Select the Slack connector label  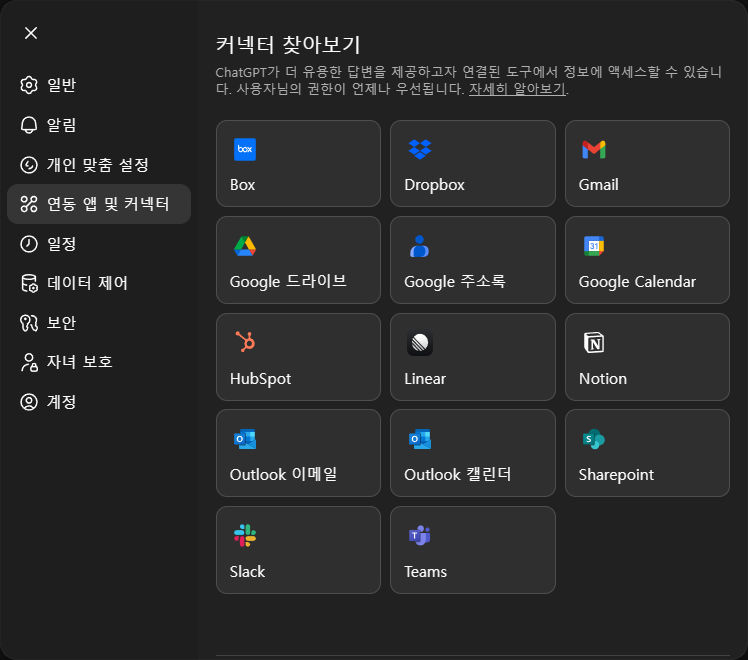point(247,571)
